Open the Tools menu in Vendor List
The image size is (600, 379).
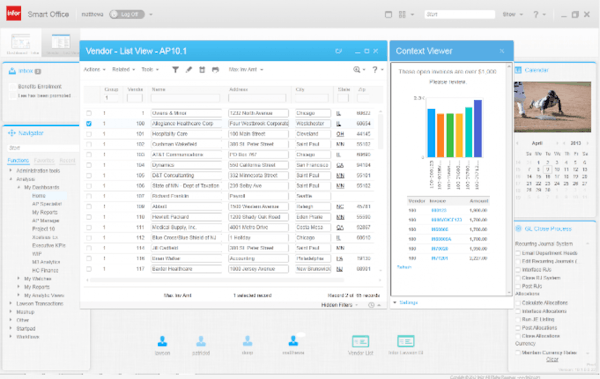click(x=150, y=70)
